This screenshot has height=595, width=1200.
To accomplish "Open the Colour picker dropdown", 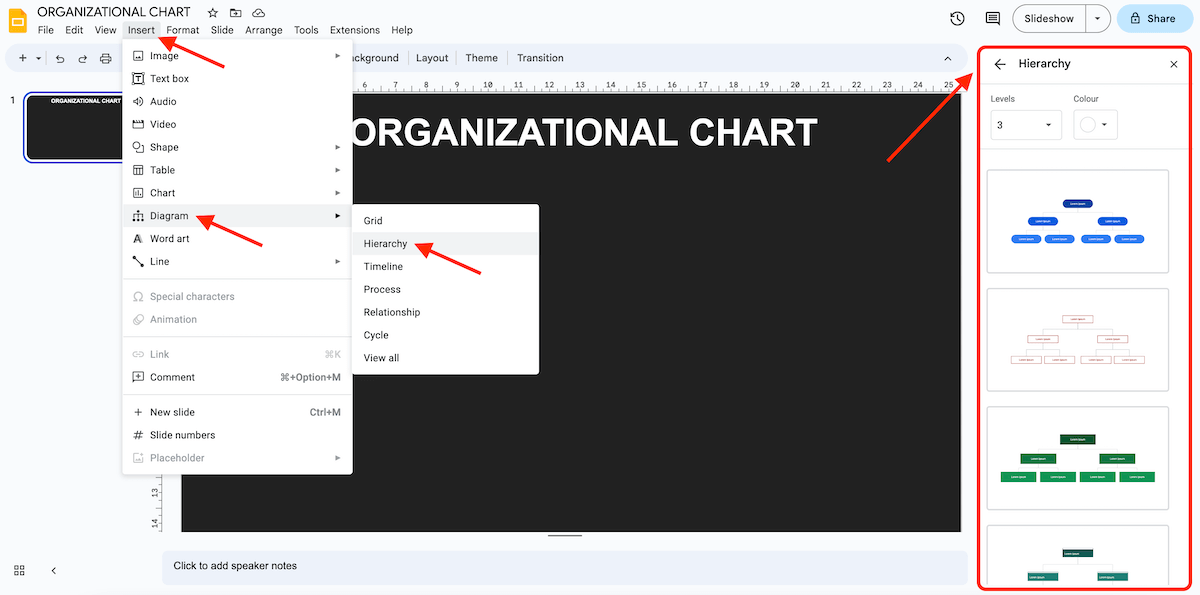I will (1095, 125).
